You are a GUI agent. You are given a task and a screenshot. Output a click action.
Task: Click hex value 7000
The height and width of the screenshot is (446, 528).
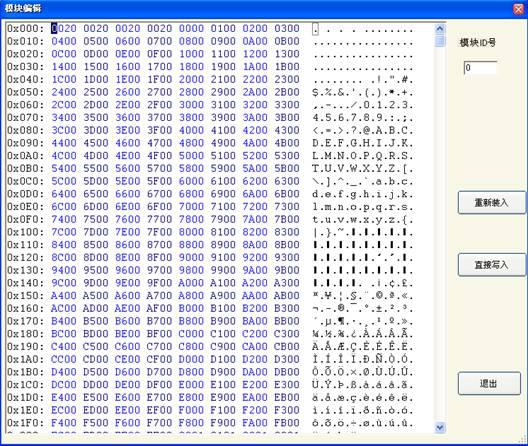click(x=191, y=206)
